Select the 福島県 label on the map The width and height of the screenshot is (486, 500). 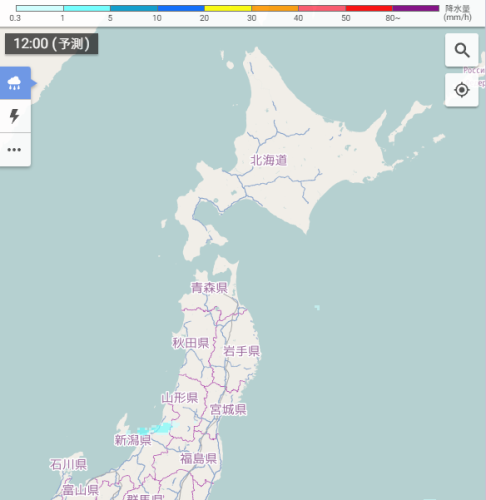point(199,459)
